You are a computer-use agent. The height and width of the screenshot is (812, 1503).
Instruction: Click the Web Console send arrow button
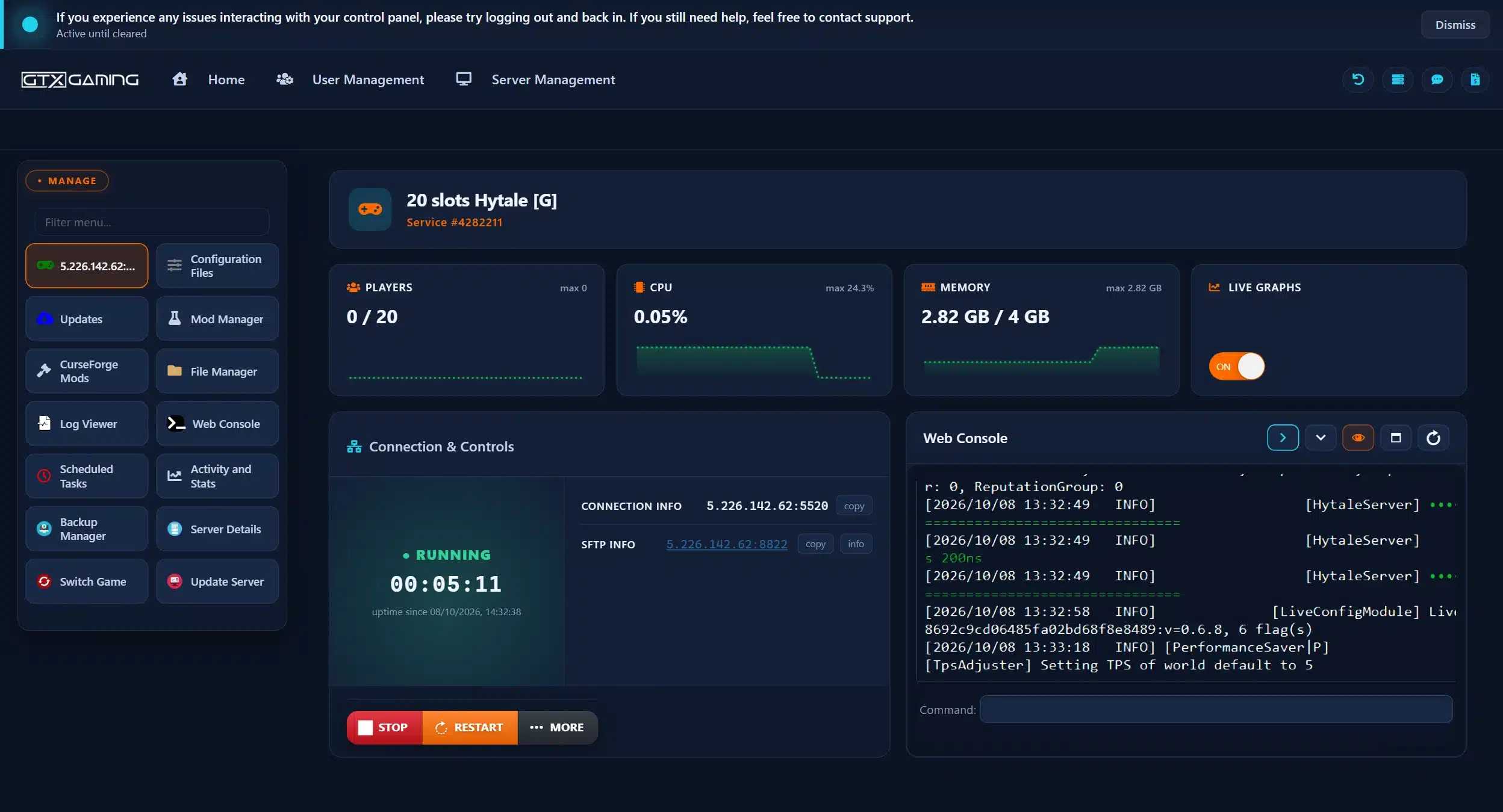[1283, 438]
